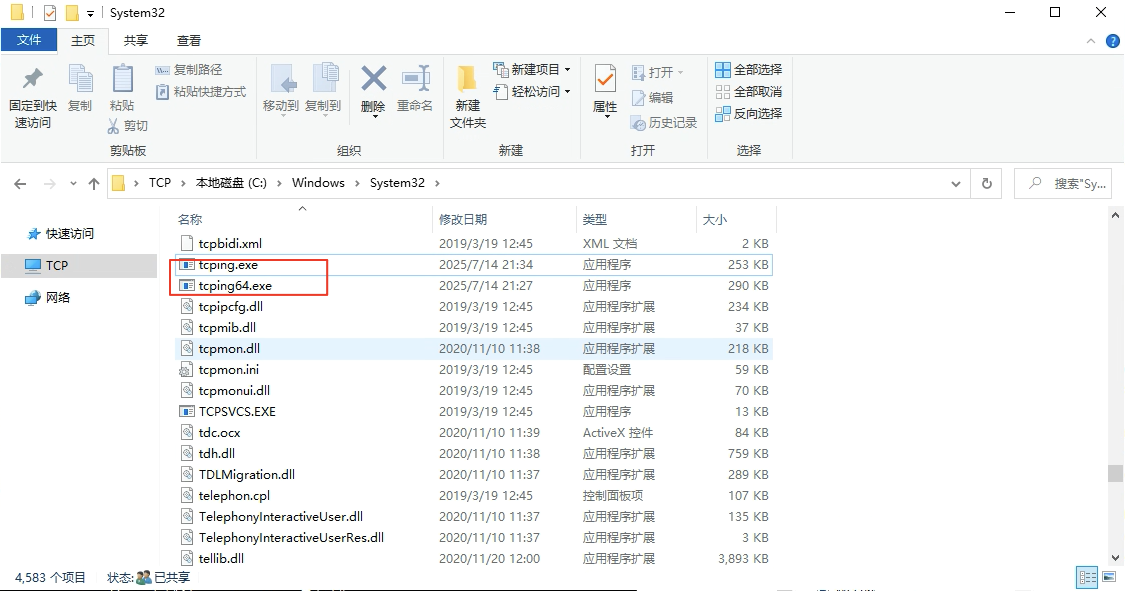Expand the 轻松访问 dropdown
This screenshot has width=1125, height=591.
tap(567, 92)
